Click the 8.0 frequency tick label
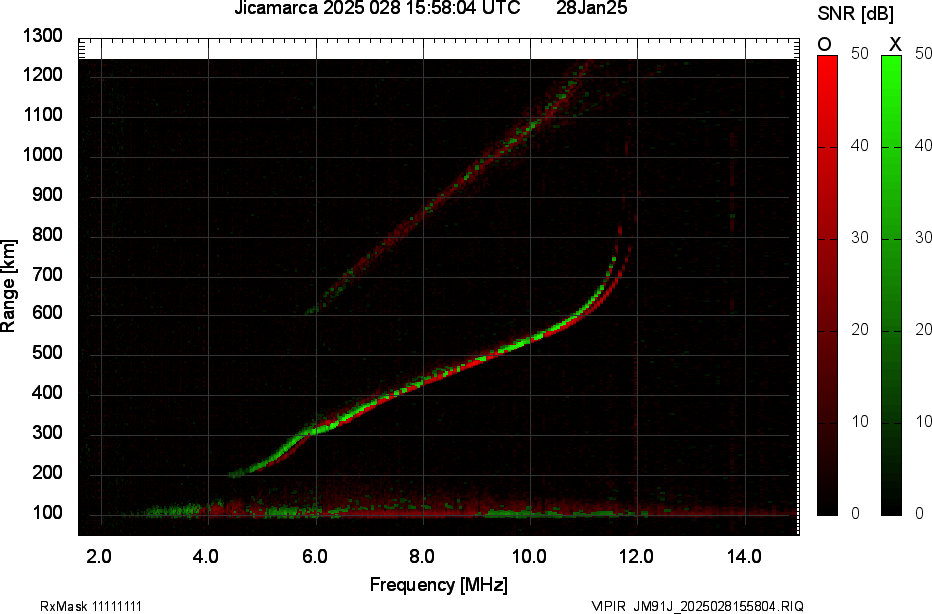Viewport: 932px width, 614px height. click(421, 557)
